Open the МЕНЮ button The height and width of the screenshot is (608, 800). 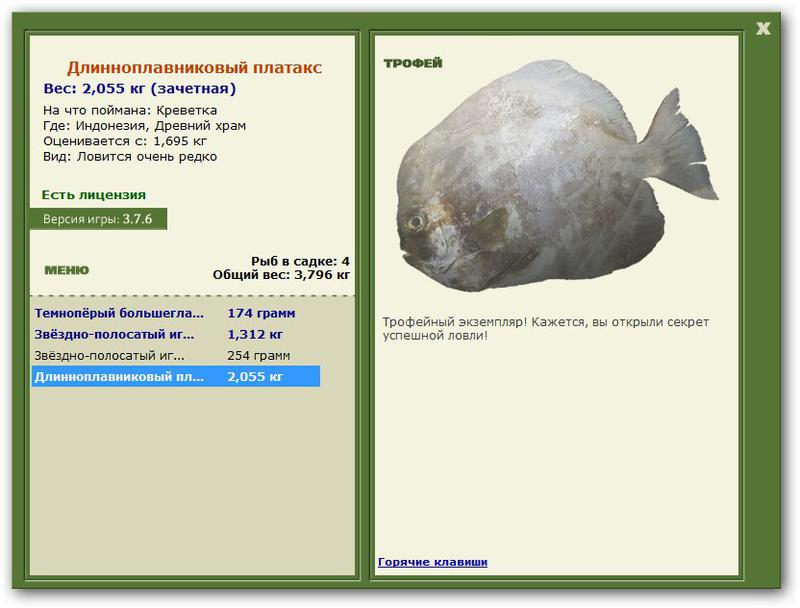pyautogui.click(x=67, y=270)
